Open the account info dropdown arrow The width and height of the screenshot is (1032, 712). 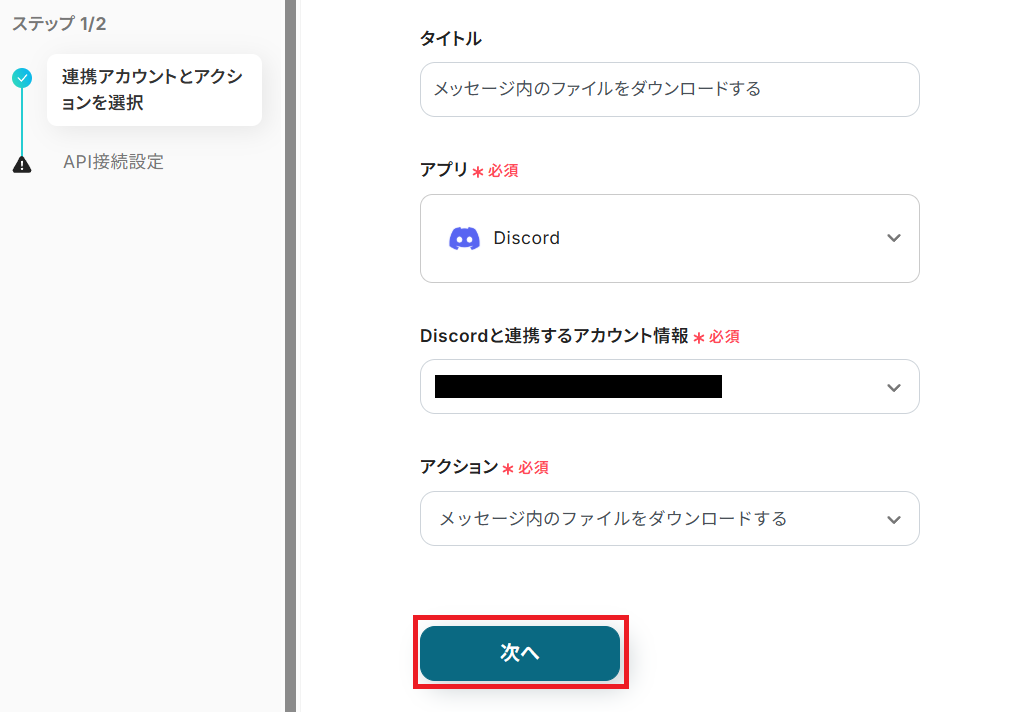(x=894, y=387)
